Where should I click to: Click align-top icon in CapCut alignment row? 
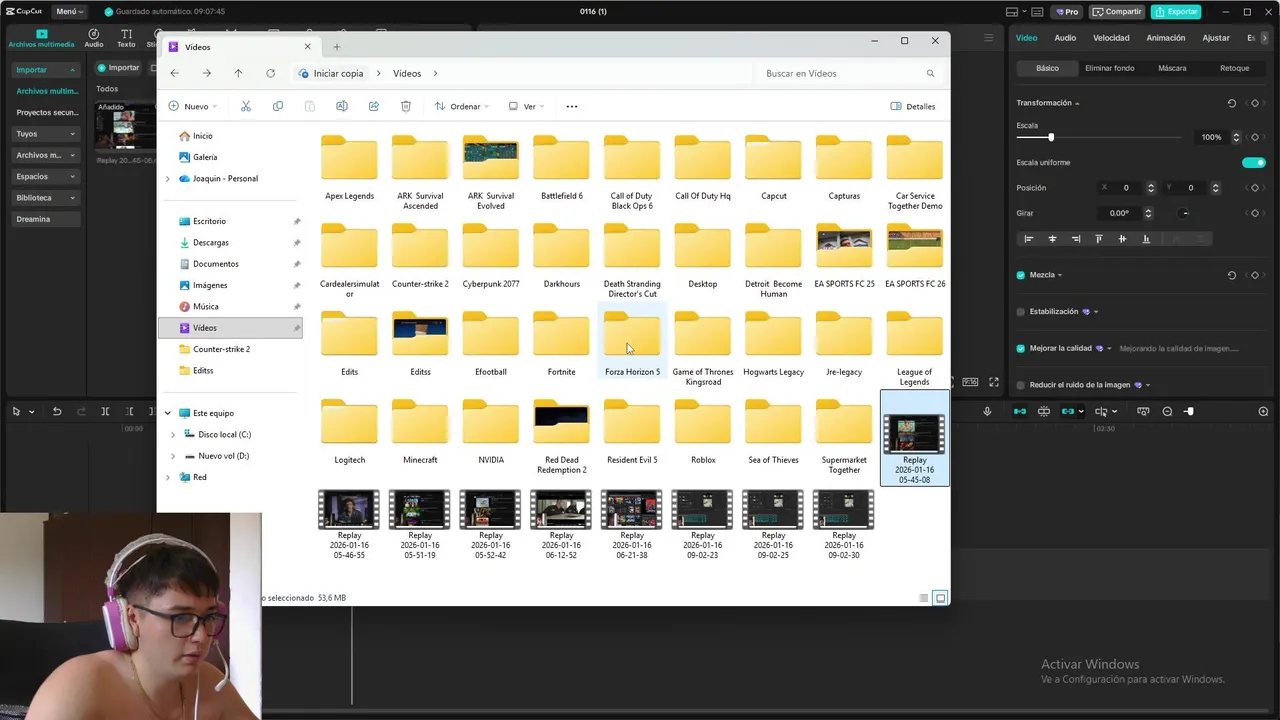(1099, 239)
